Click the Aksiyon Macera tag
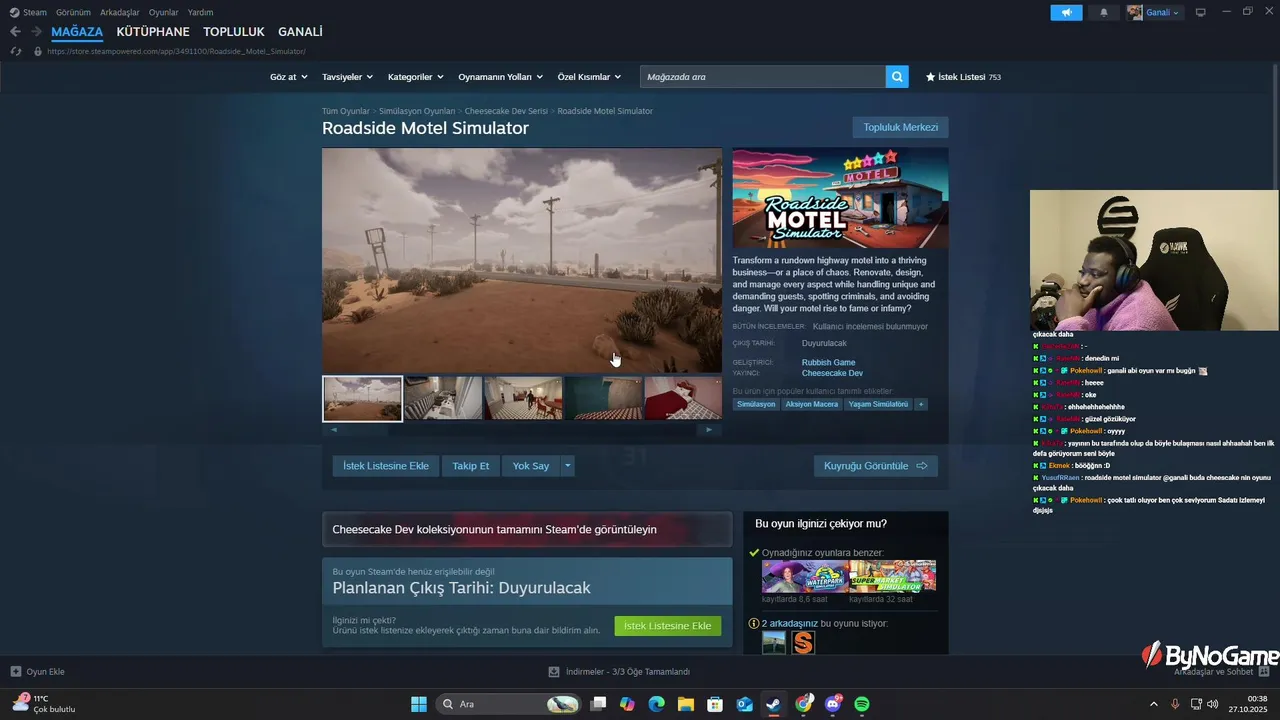 coord(812,404)
